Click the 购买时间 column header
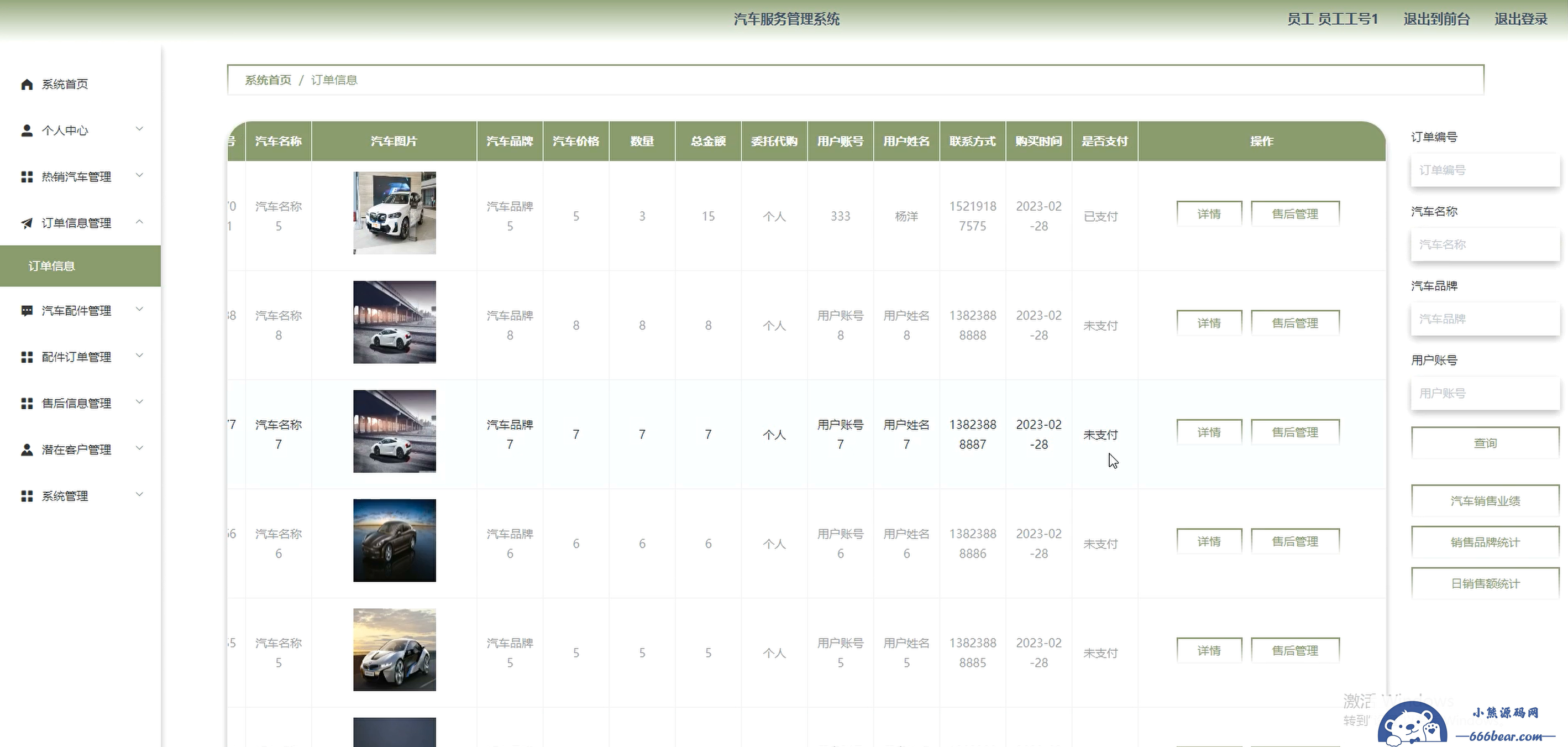Screen dimensions: 1568x747 (x=1039, y=141)
